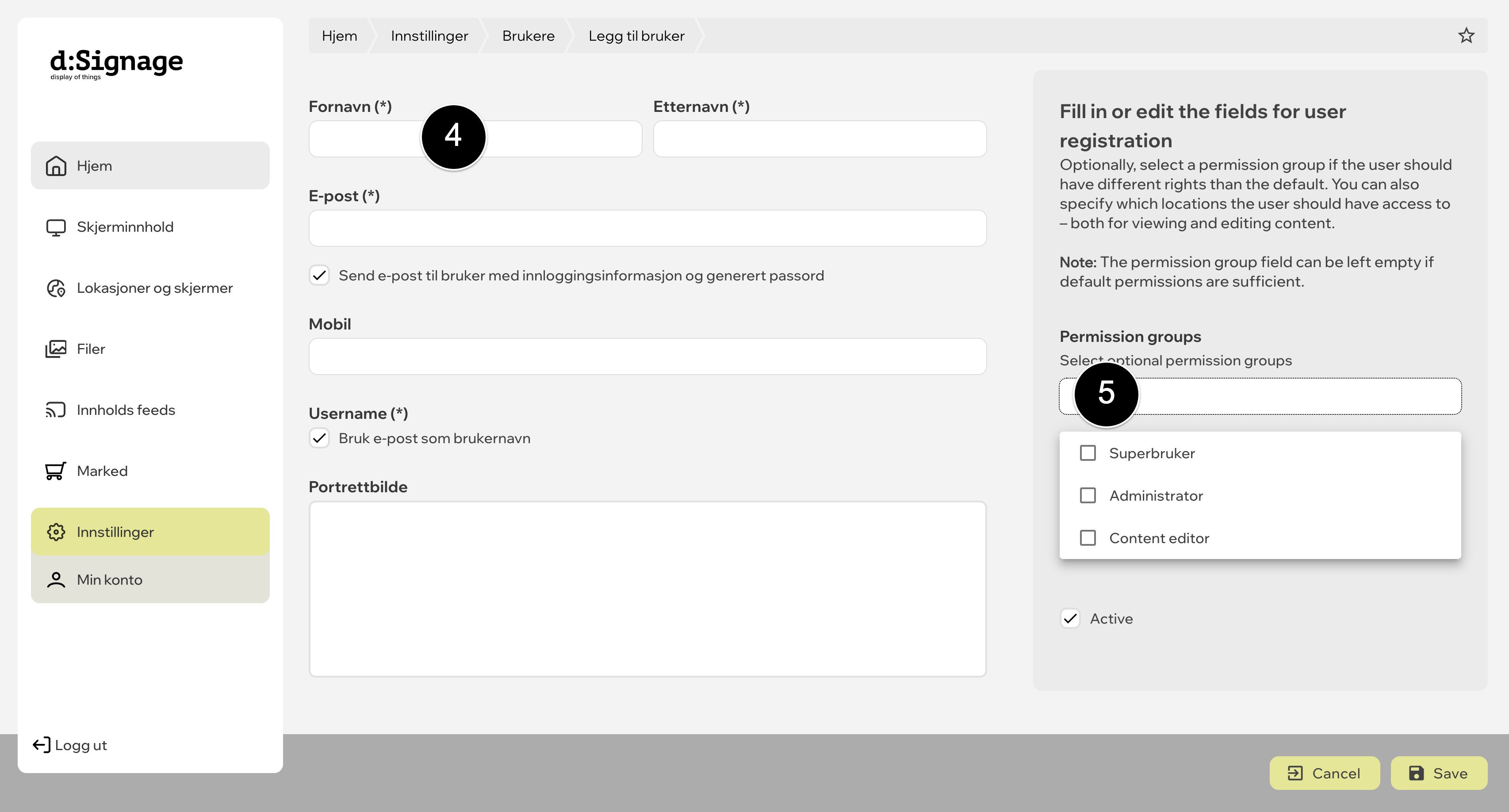Click the Logg ut arrow icon
Image resolution: width=1509 pixels, height=812 pixels.
[x=42, y=745]
